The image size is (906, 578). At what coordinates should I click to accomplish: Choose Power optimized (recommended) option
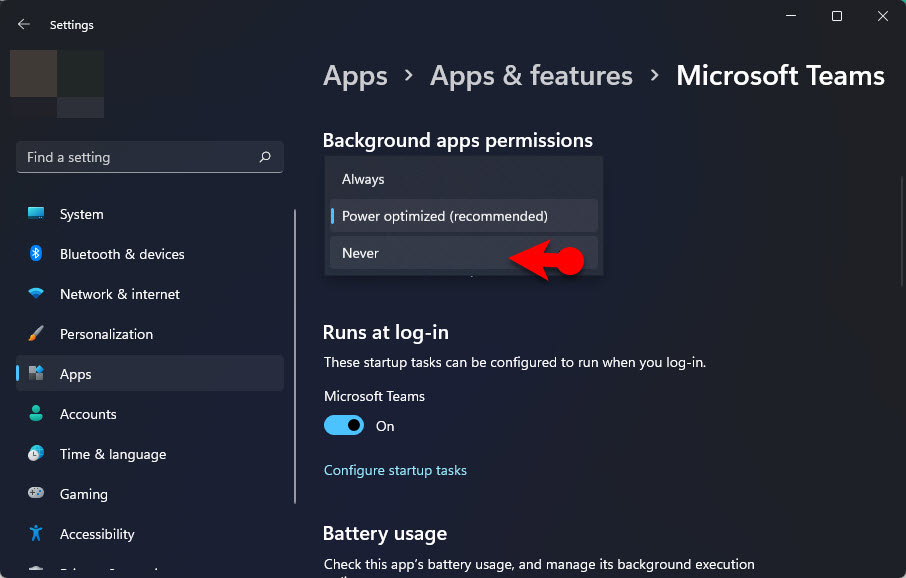463,216
